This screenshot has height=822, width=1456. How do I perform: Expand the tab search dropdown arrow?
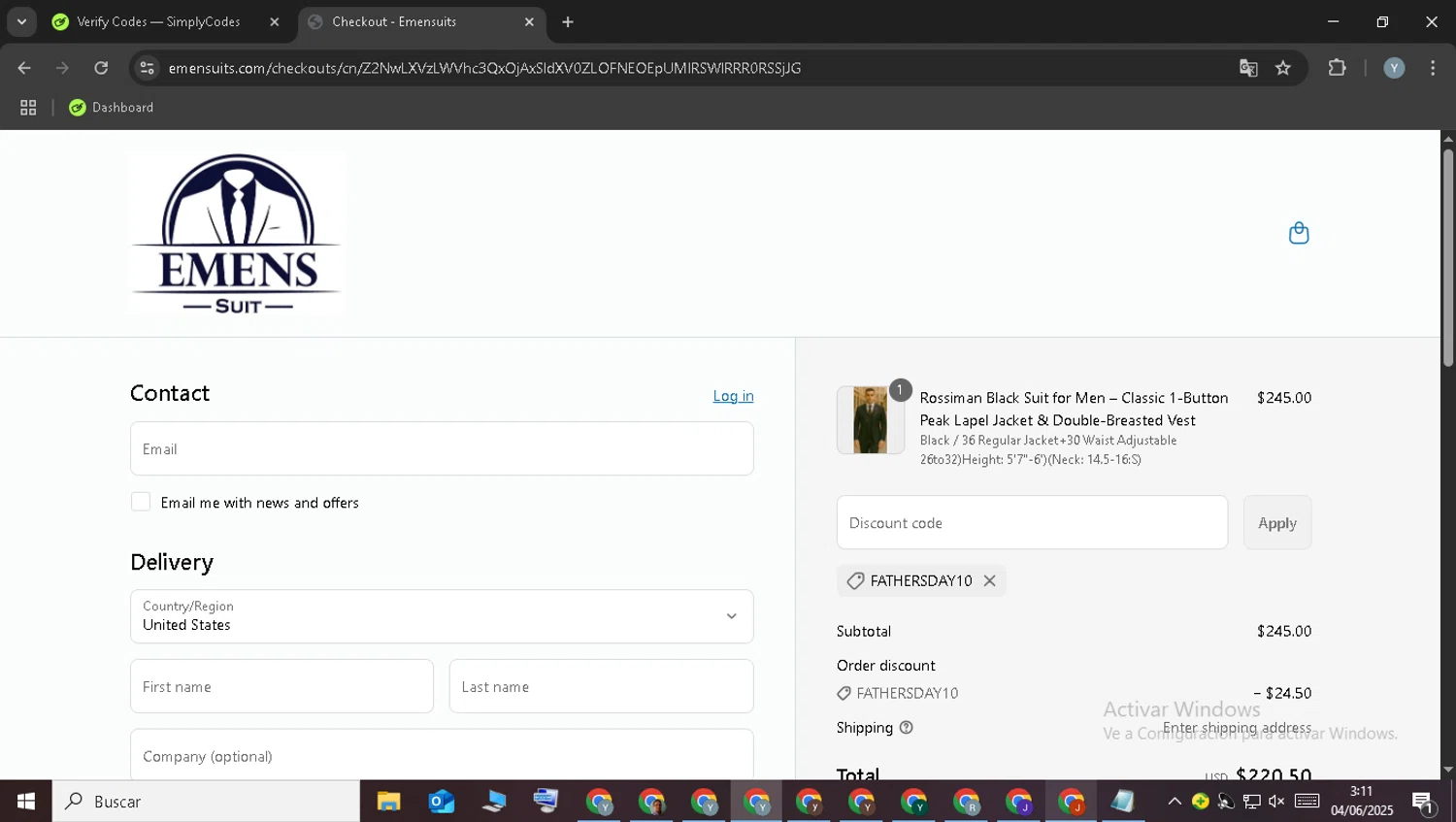(x=21, y=21)
